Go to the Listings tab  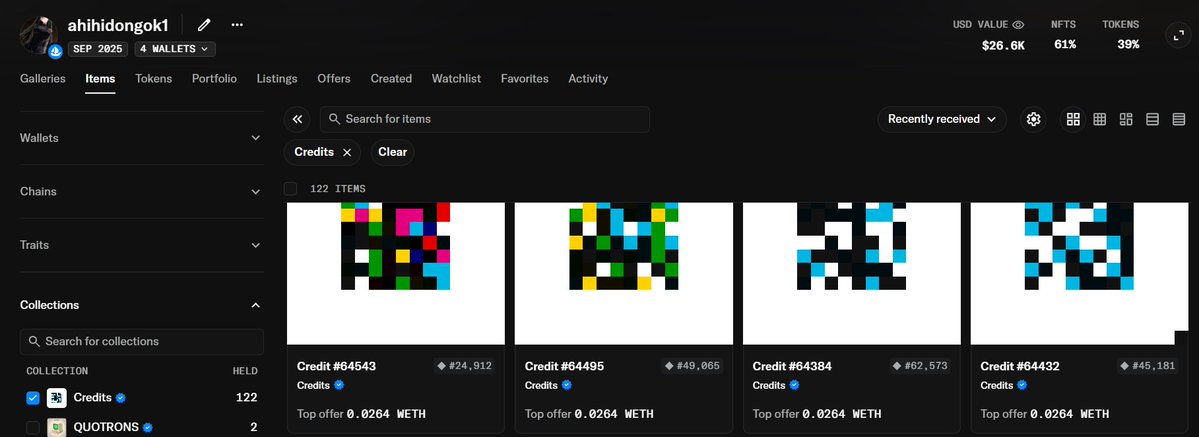click(277, 79)
